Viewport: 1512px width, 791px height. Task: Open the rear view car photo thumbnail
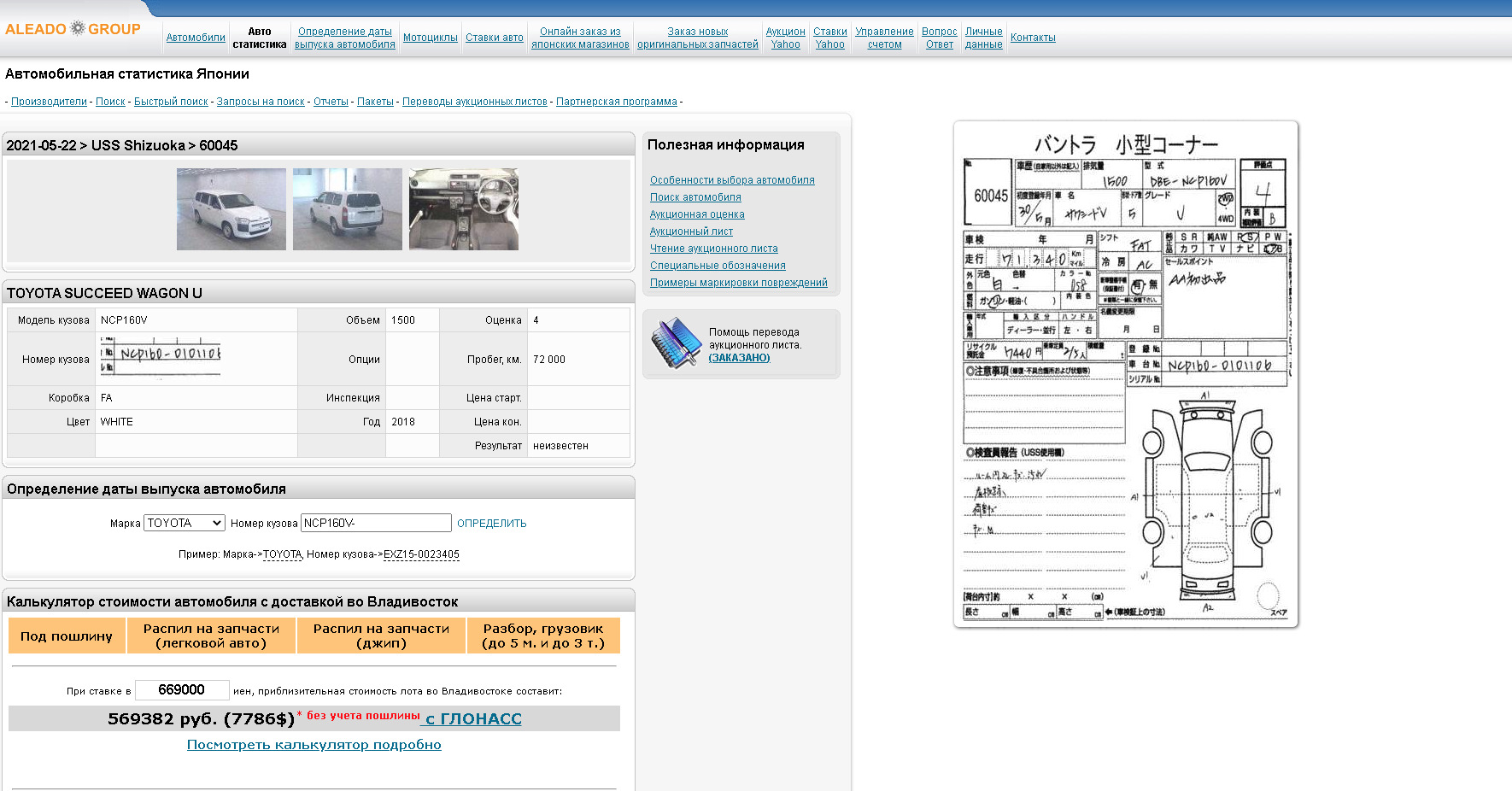pos(347,209)
